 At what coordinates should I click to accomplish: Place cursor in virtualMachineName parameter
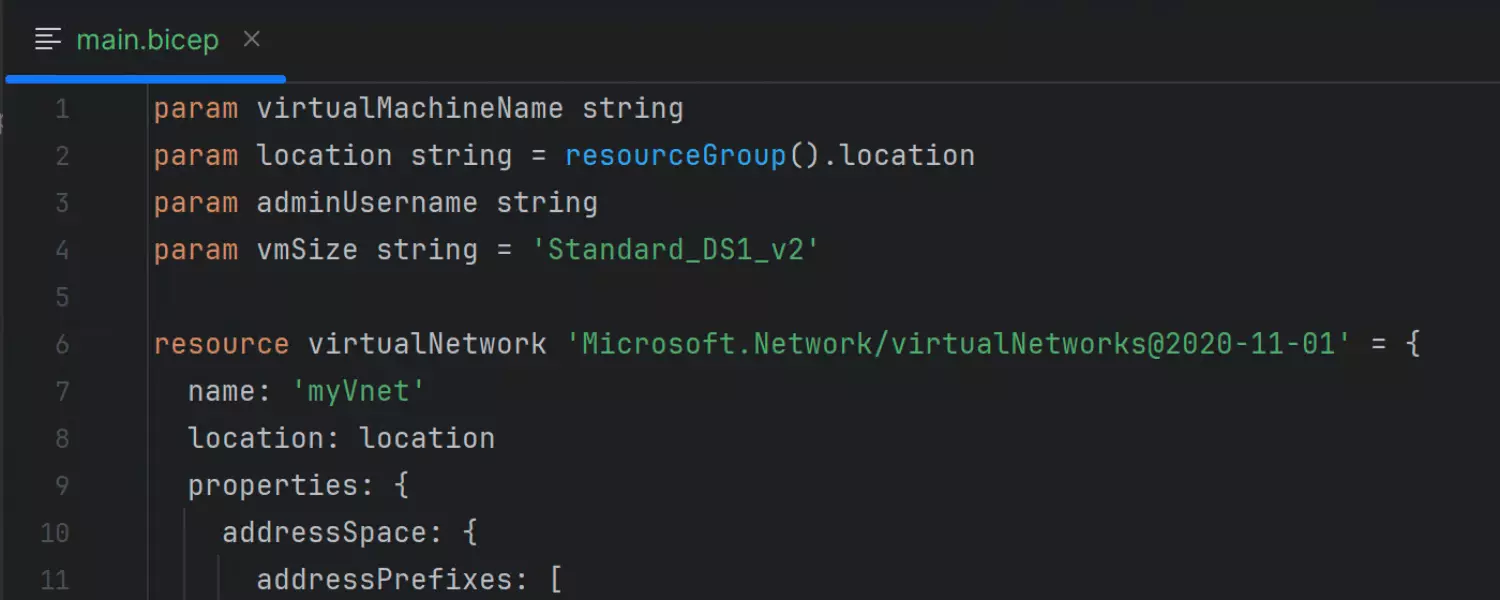[410, 109]
